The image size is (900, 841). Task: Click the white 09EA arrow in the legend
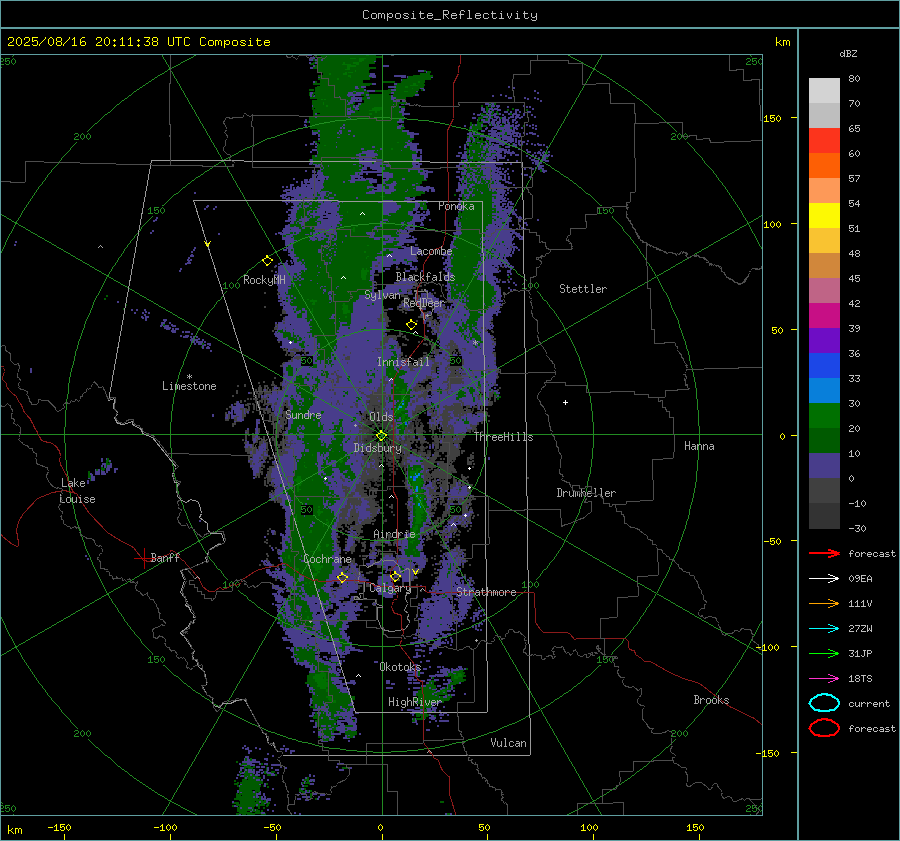click(x=824, y=579)
